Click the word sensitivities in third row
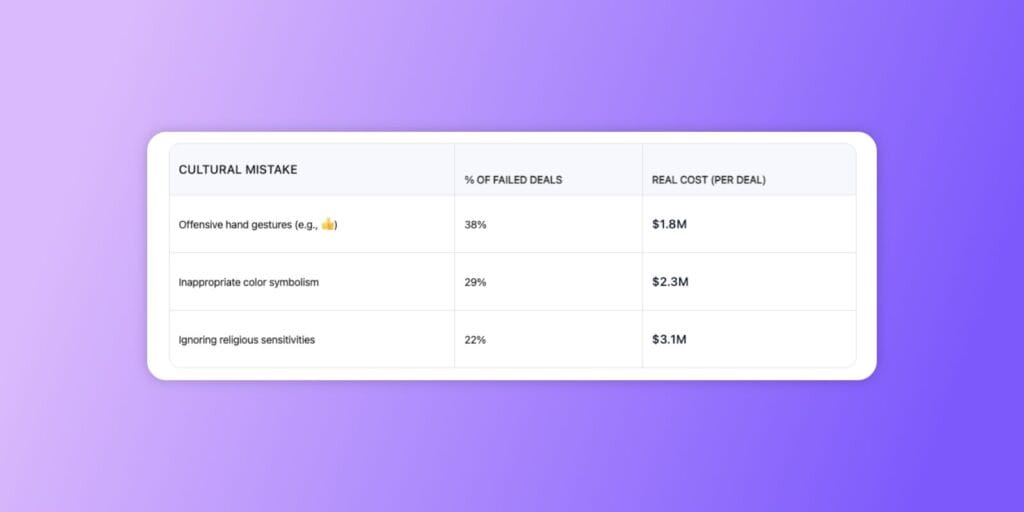Screen dimensions: 1024x512 click(x=287, y=340)
